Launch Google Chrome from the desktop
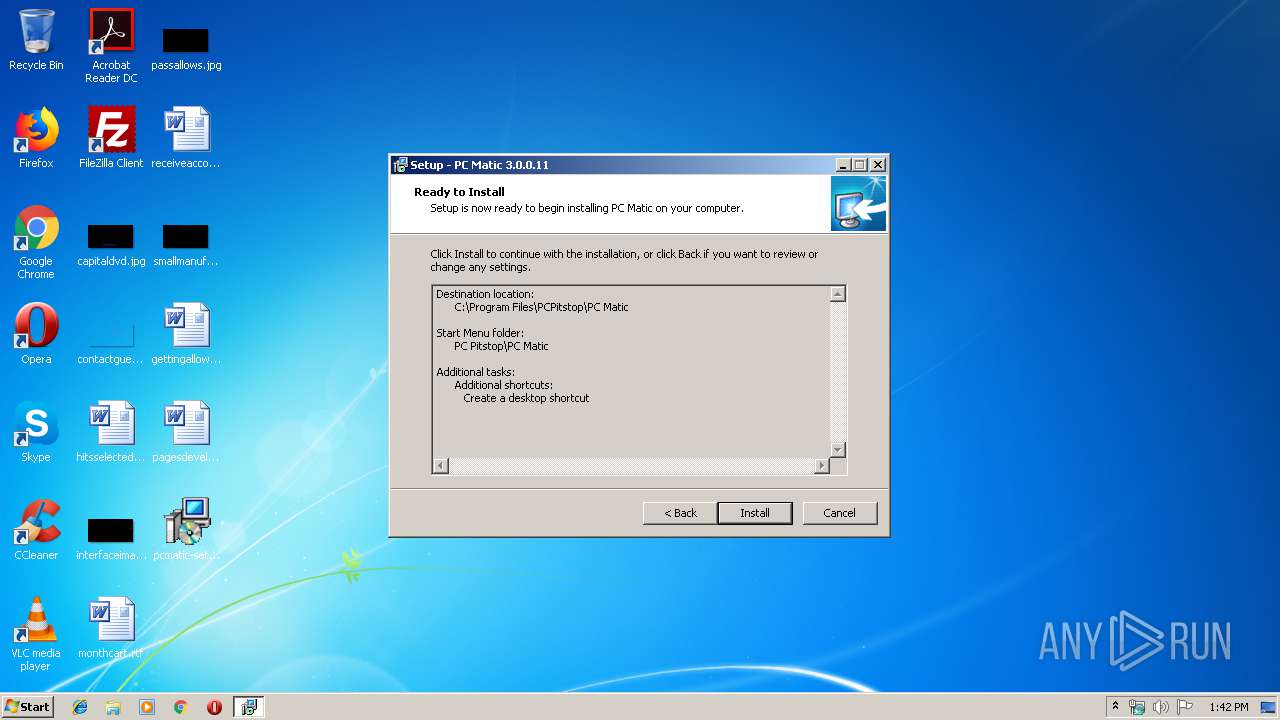 36,243
